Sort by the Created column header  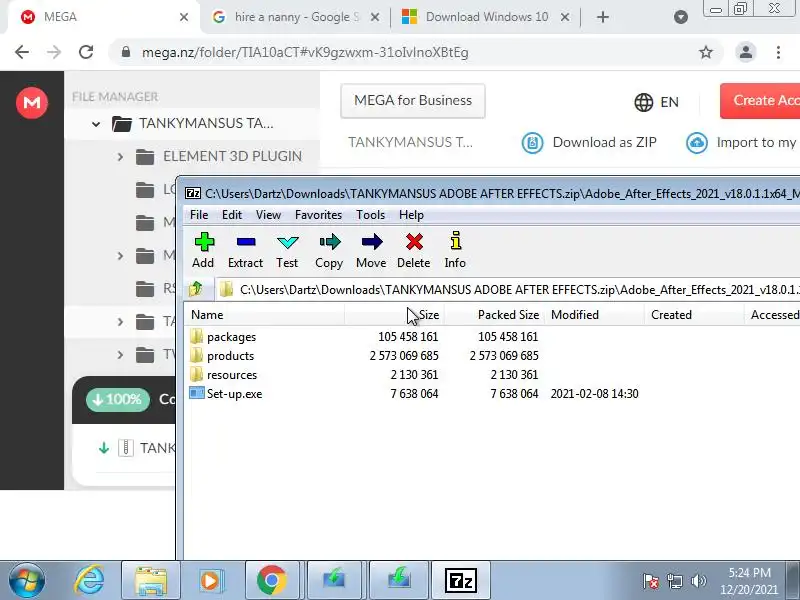tap(694, 315)
